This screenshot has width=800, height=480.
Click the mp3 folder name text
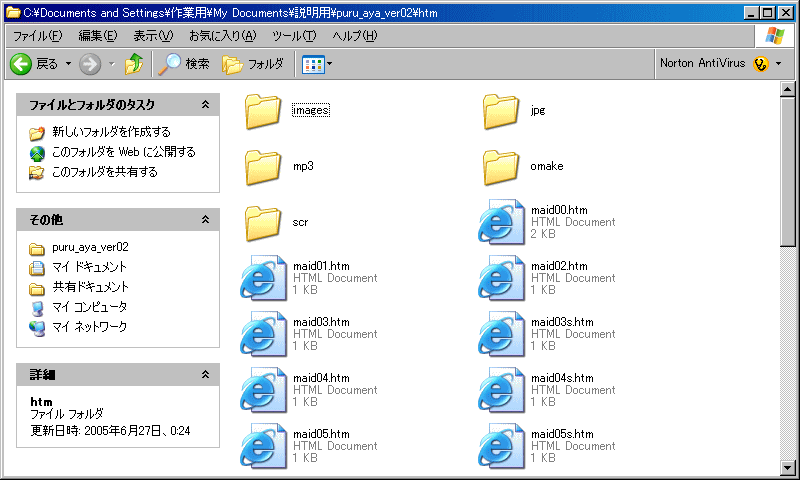(x=303, y=166)
